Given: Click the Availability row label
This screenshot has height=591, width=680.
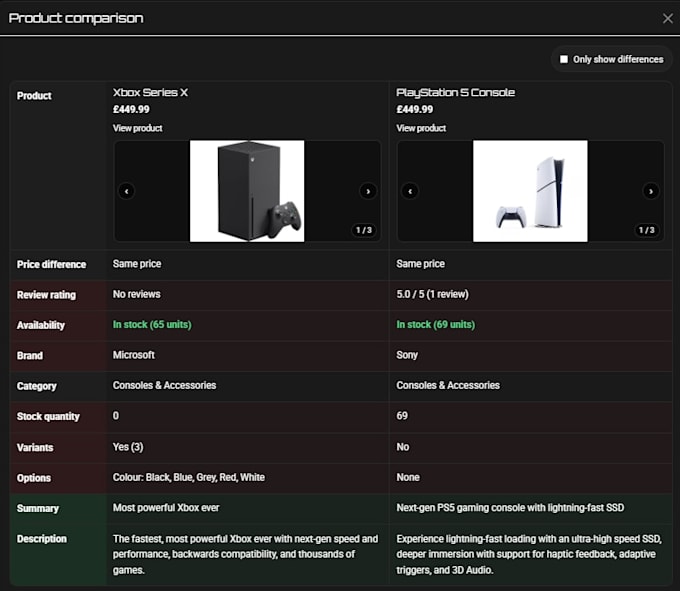Looking at the screenshot, I should pos(40,325).
